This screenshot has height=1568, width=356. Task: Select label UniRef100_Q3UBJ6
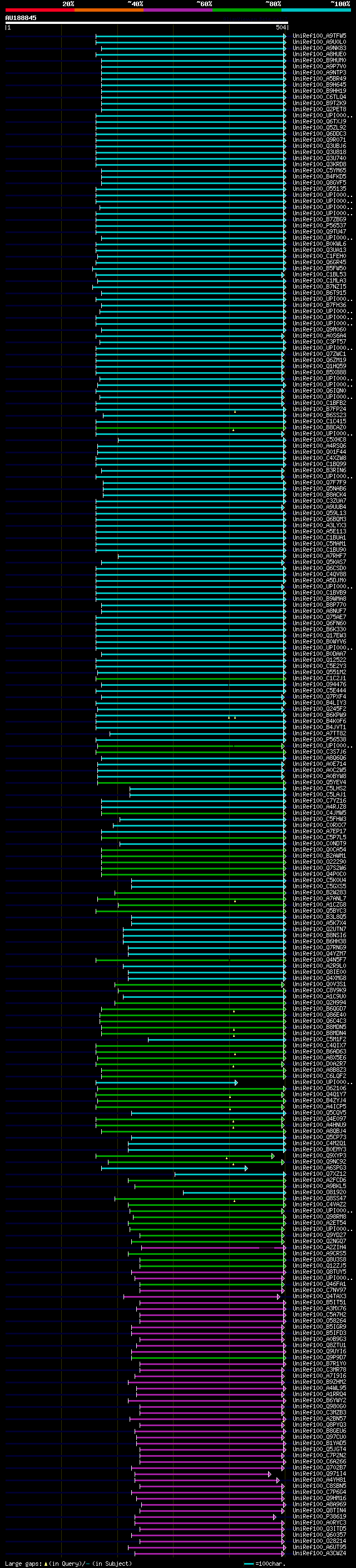[319, 146]
